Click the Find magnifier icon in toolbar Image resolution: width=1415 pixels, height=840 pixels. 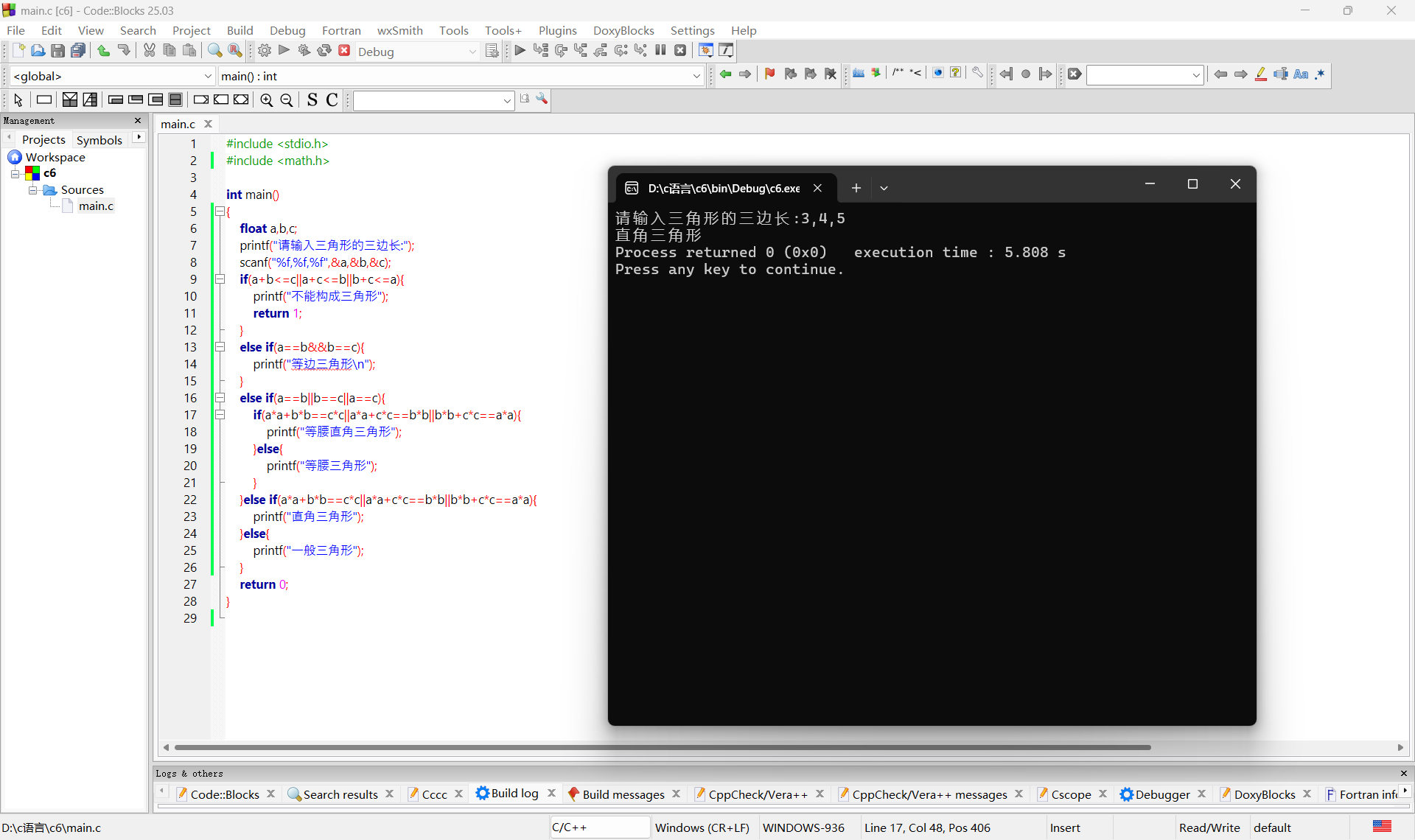point(214,51)
